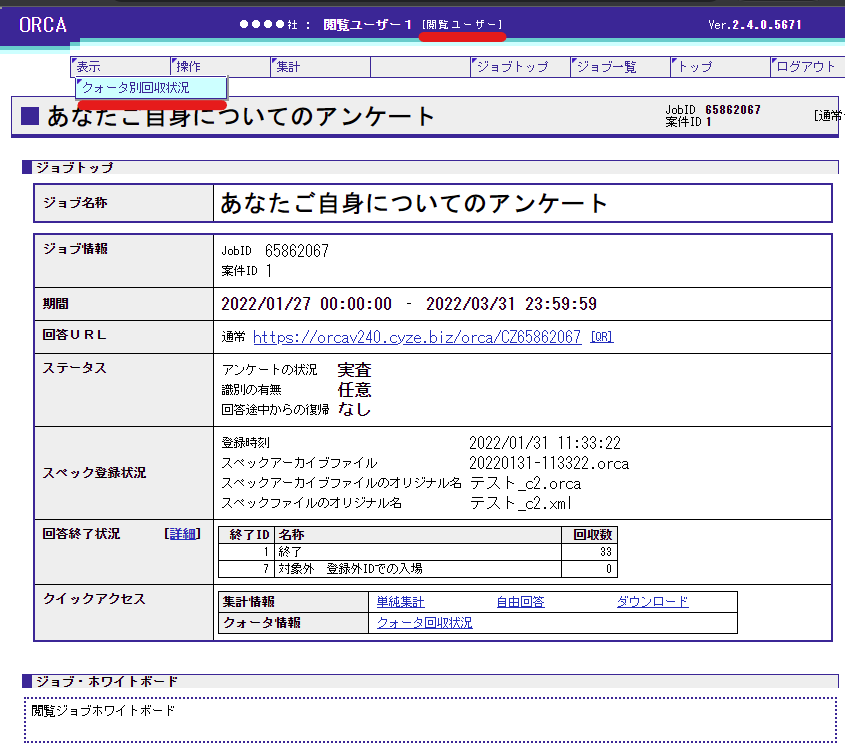Open the クォータ回収状況 link
845x749 pixels.
click(x=425, y=623)
